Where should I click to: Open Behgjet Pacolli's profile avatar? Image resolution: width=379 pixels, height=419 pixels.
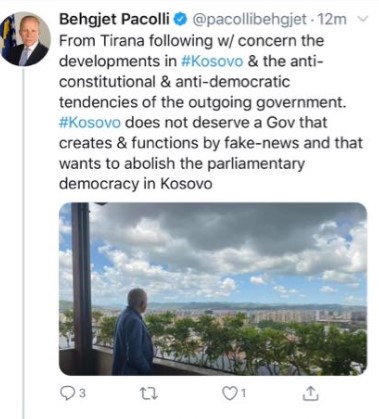click(26, 38)
